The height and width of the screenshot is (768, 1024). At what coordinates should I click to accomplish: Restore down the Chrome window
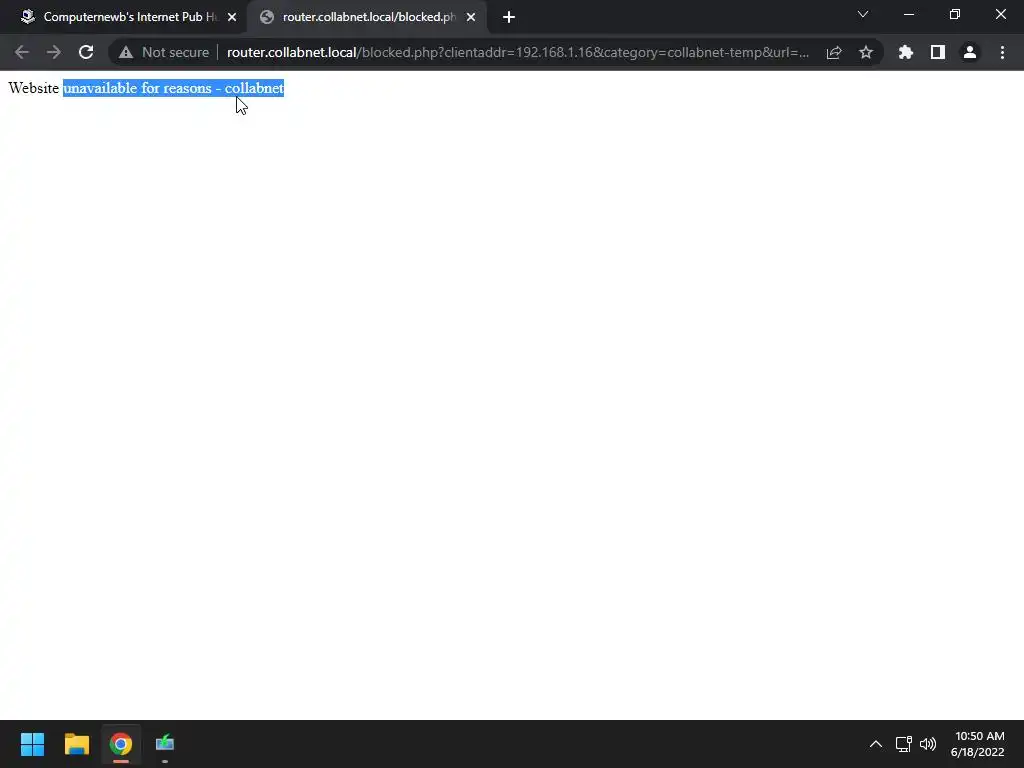pyautogui.click(x=955, y=14)
